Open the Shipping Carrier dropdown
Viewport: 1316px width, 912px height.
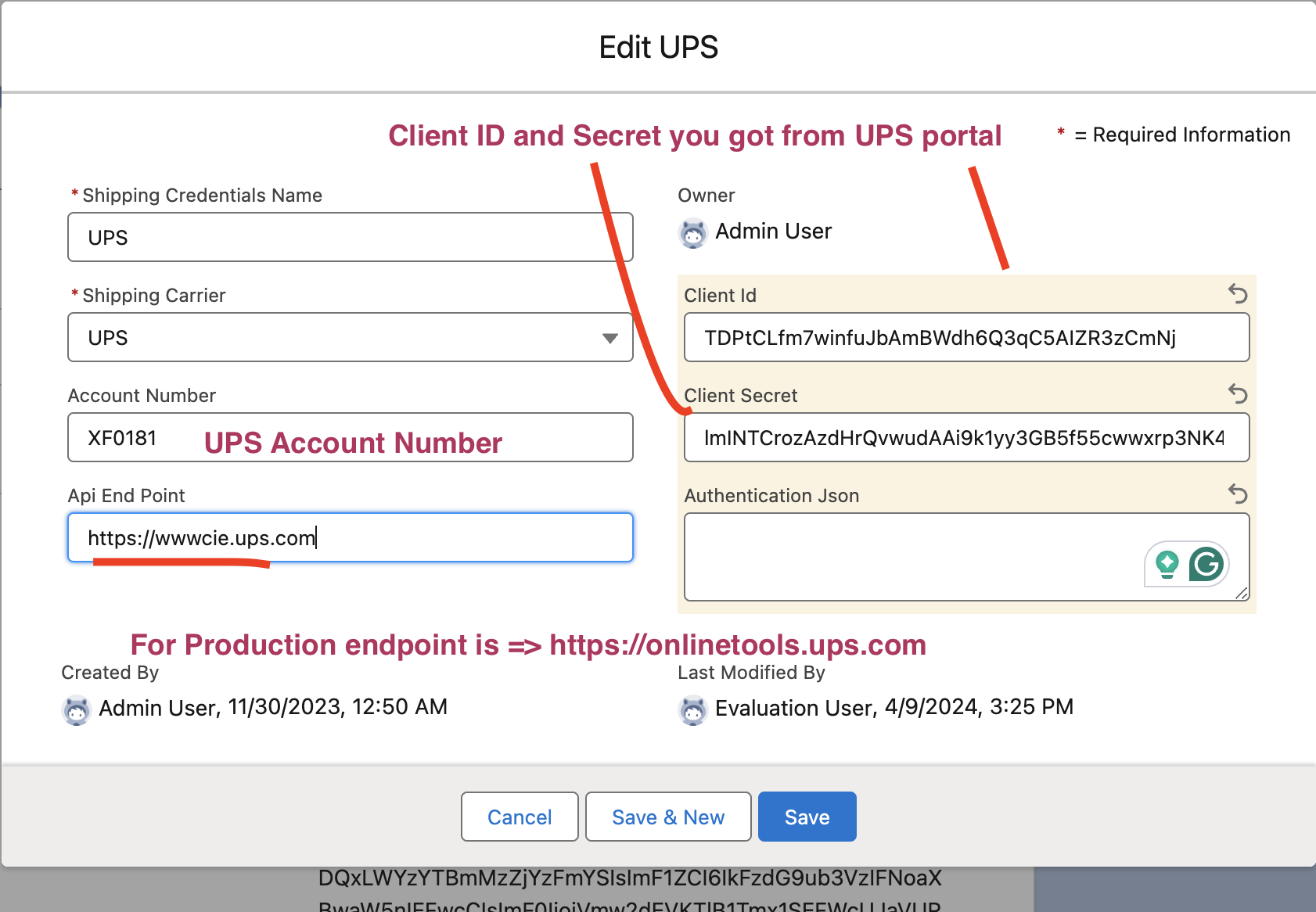(x=610, y=337)
